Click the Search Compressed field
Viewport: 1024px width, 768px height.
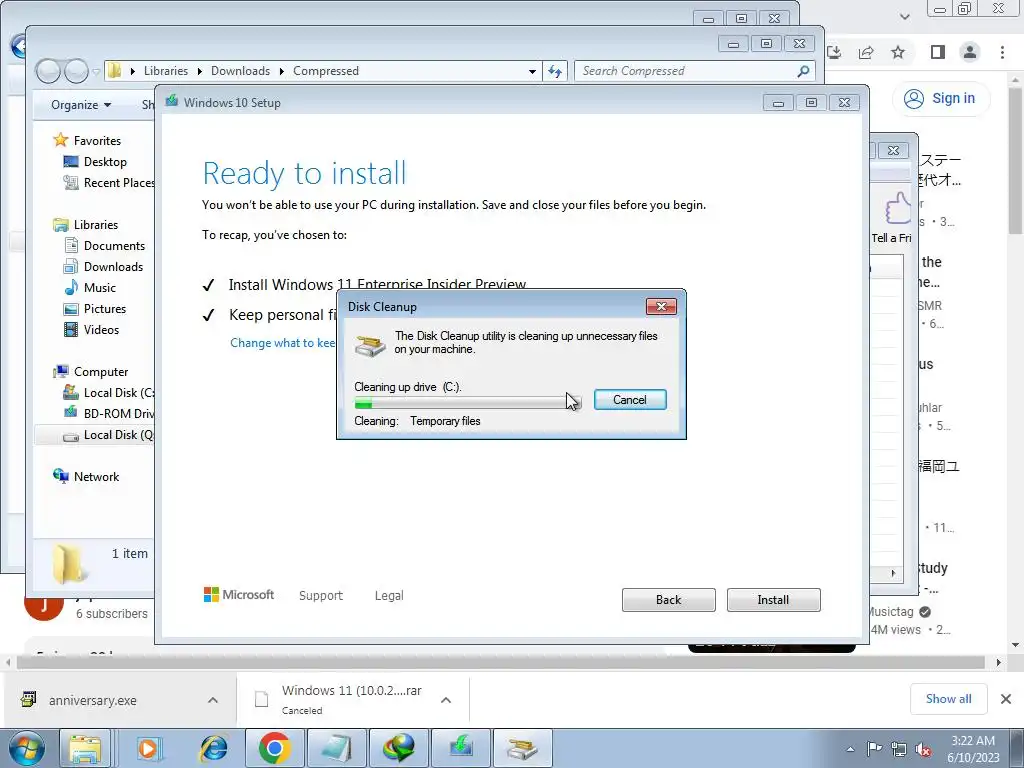(686, 71)
